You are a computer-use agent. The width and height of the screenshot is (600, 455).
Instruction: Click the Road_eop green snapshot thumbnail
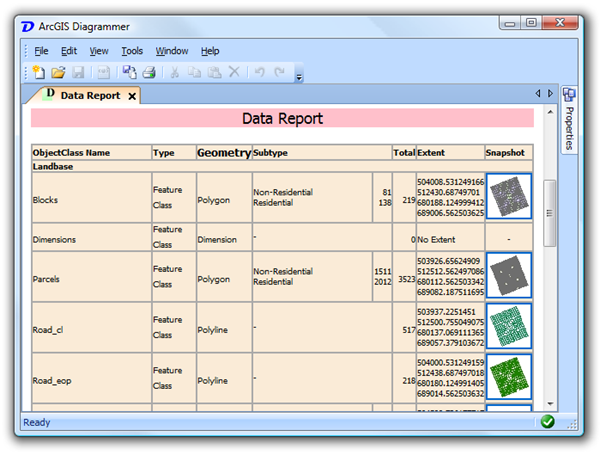(508, 376)
